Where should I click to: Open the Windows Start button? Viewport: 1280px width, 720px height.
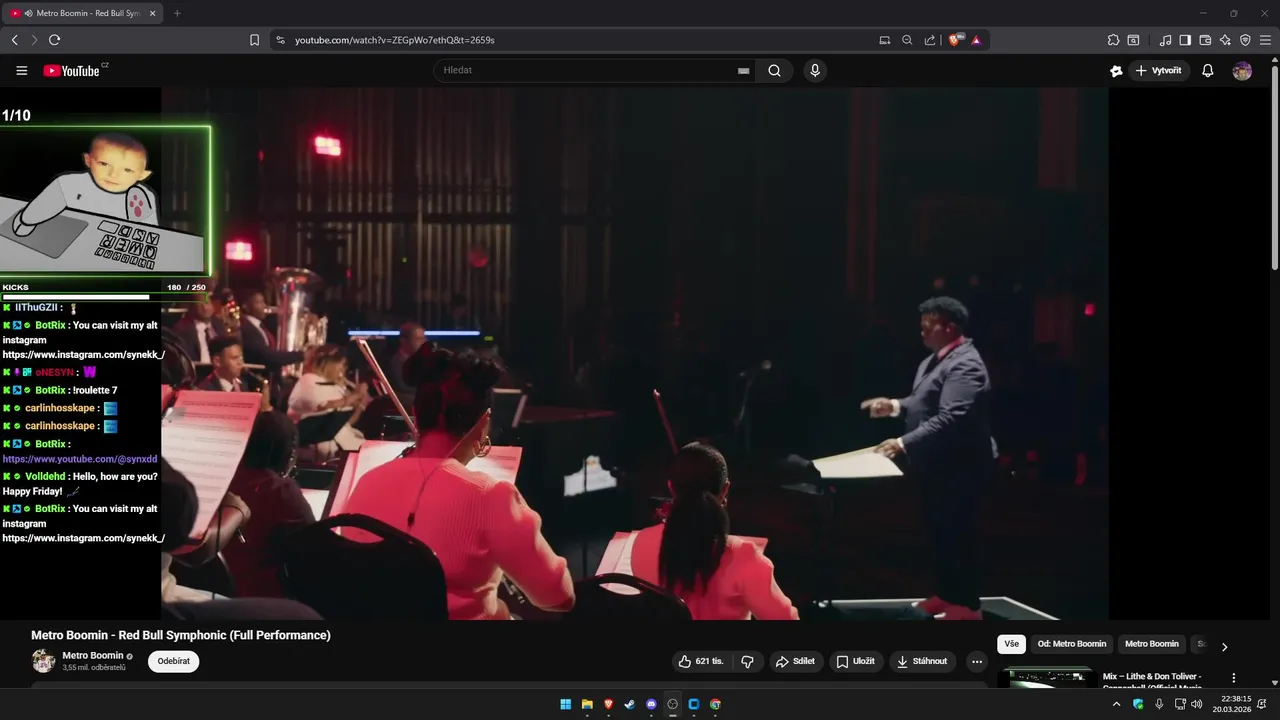click(x=566, y=704)
